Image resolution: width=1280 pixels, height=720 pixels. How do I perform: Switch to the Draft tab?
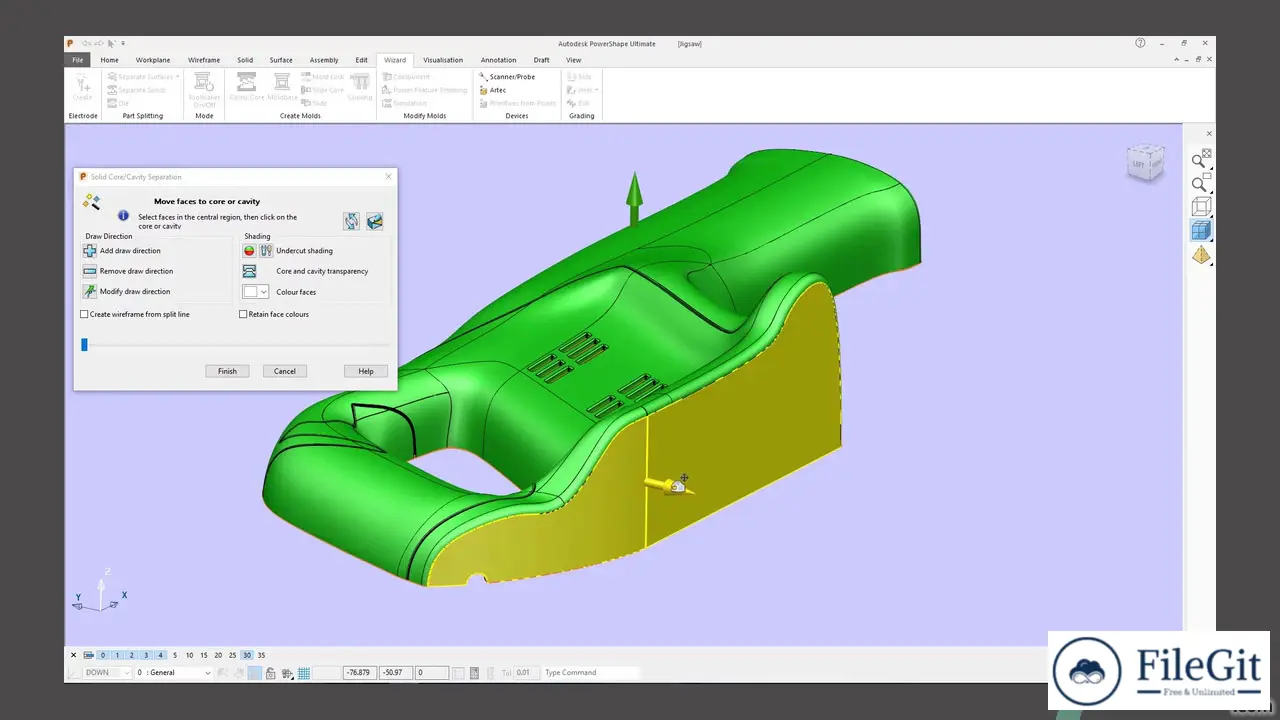[x=541, y=60]
